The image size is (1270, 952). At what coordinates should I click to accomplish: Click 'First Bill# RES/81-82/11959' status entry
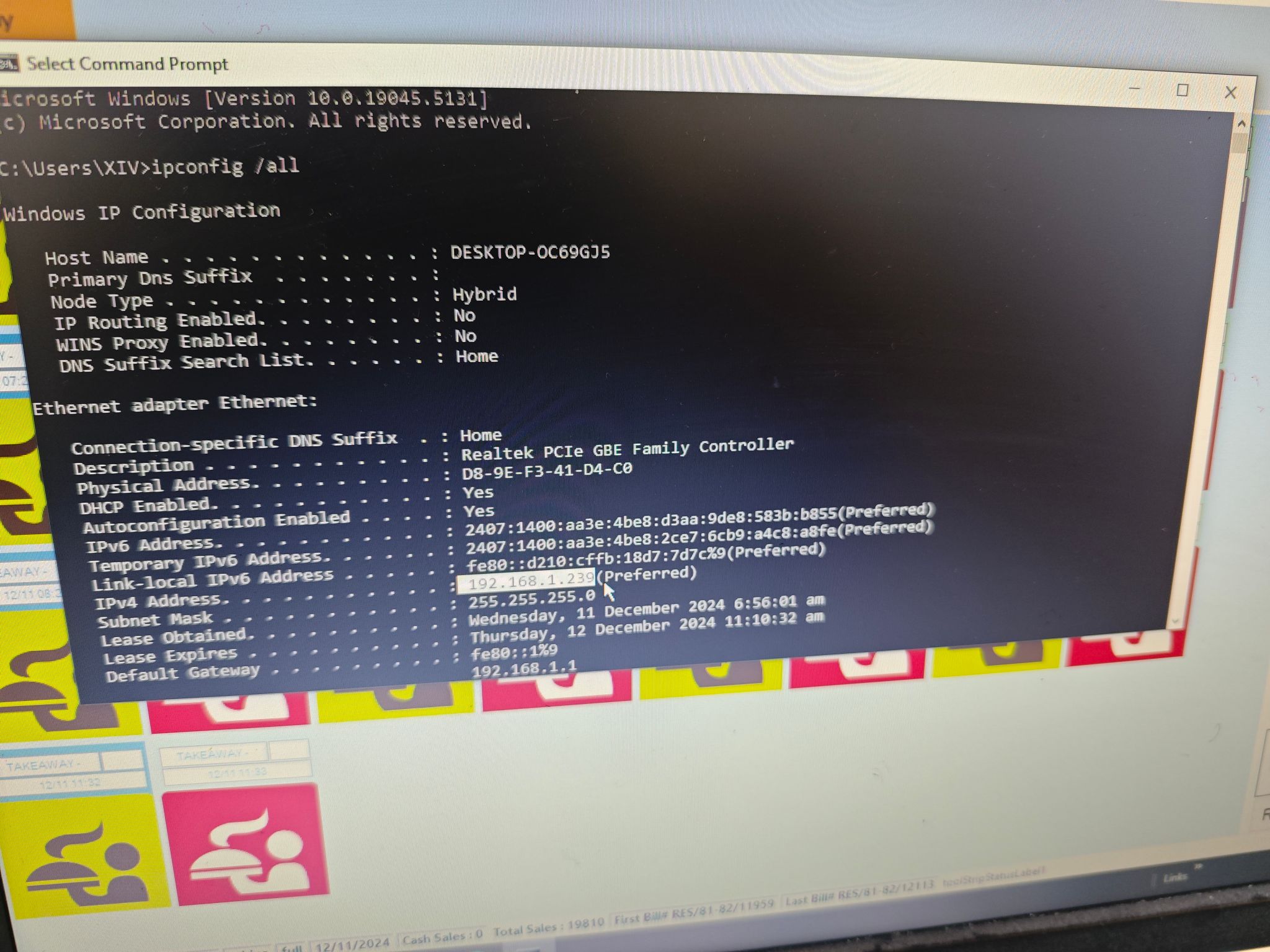pos(694,912)
